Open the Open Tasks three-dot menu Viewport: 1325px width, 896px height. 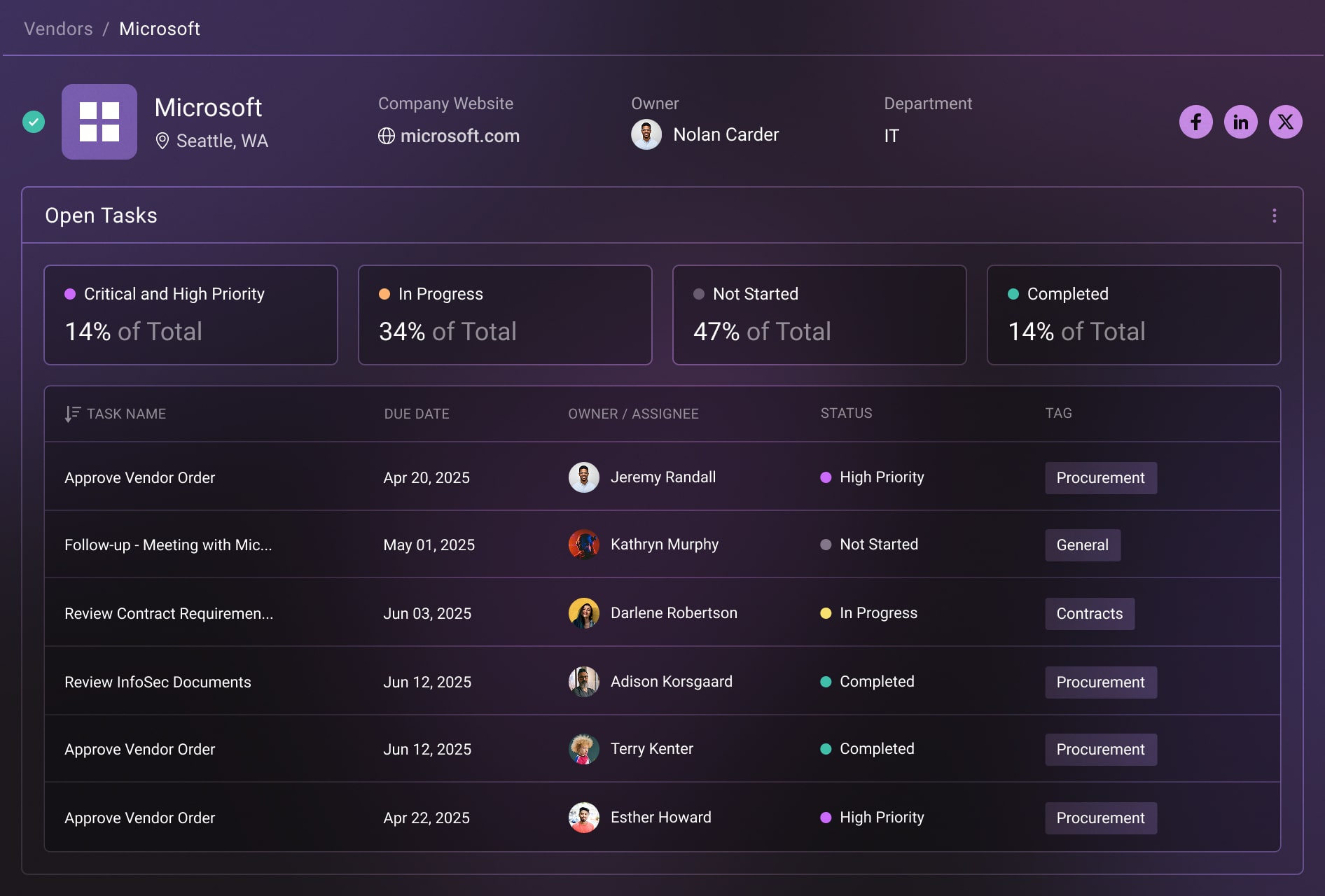click(1274, 216)
